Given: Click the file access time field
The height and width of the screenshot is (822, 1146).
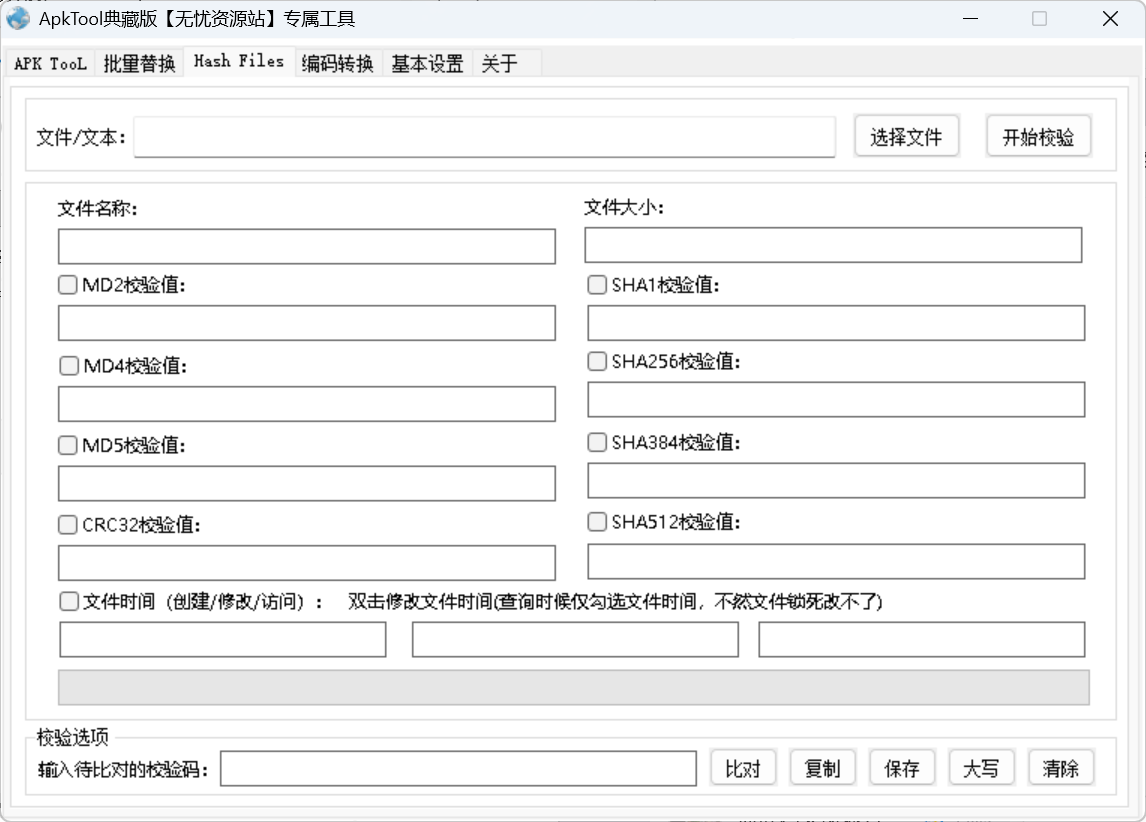Looking at the screenshot, I should (x=922, y=639).
